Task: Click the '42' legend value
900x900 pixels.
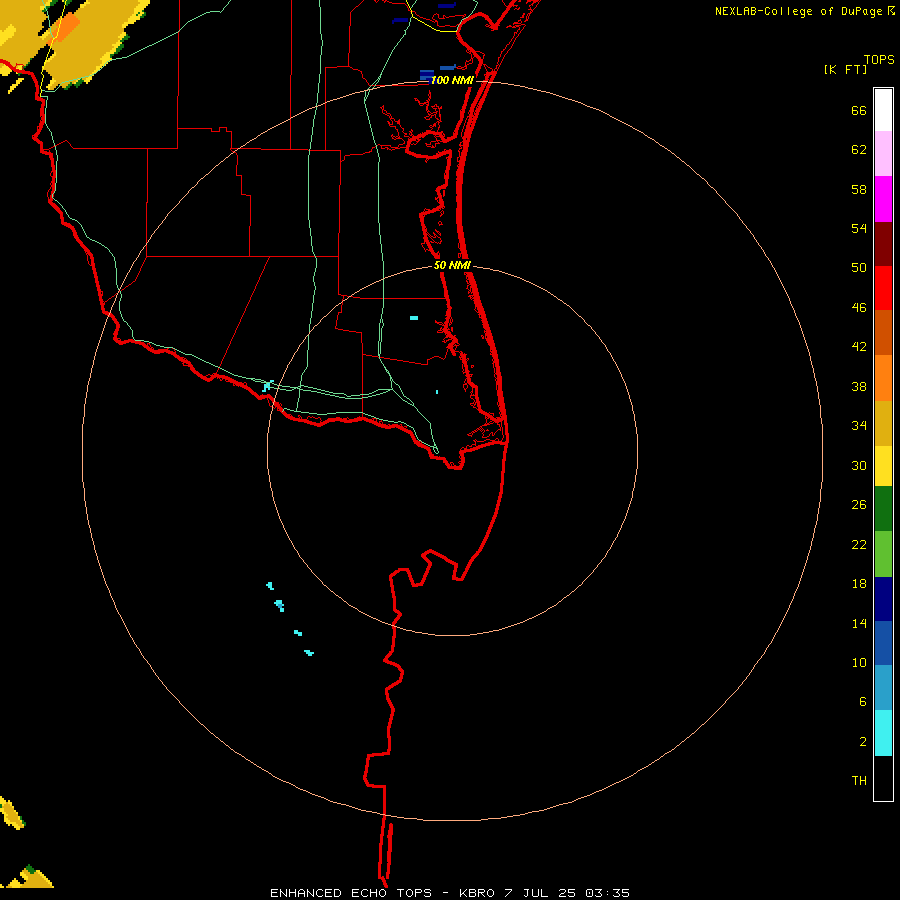Action: pyautogui.click(x=859, y=347)
